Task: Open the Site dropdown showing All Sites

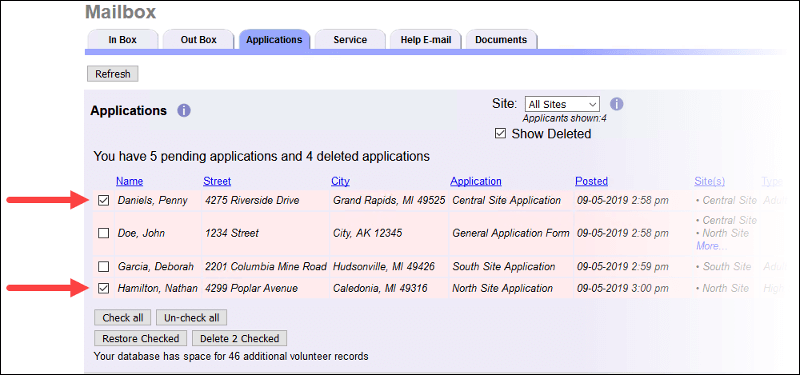Action: (562, 104)
